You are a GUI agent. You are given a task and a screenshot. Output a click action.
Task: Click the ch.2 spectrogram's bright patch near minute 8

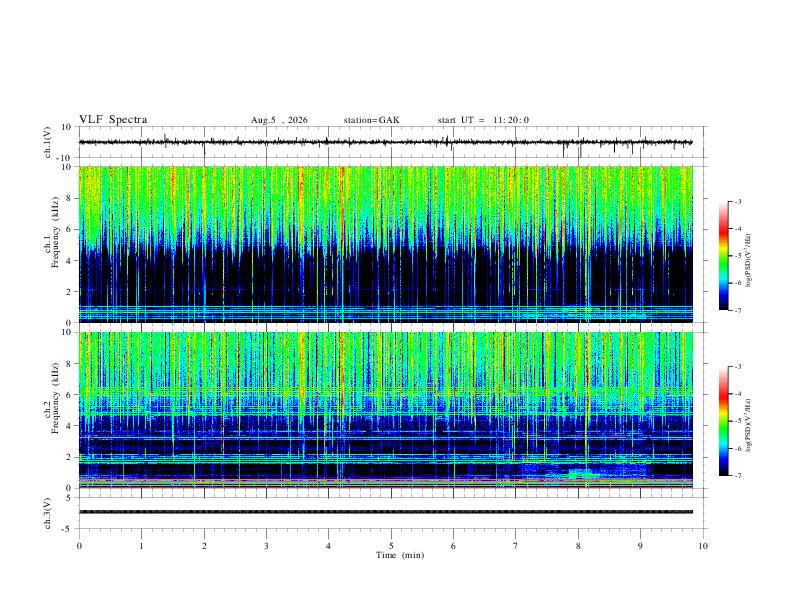pos(582,473)
